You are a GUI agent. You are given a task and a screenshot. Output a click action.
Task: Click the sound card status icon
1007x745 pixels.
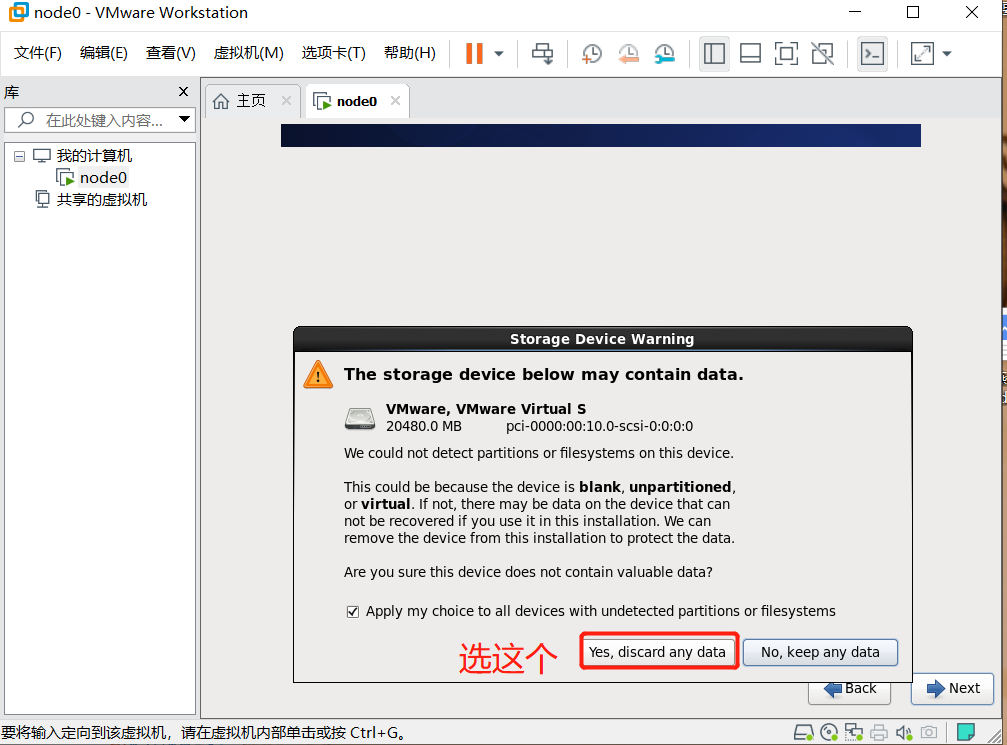point(904,732)
